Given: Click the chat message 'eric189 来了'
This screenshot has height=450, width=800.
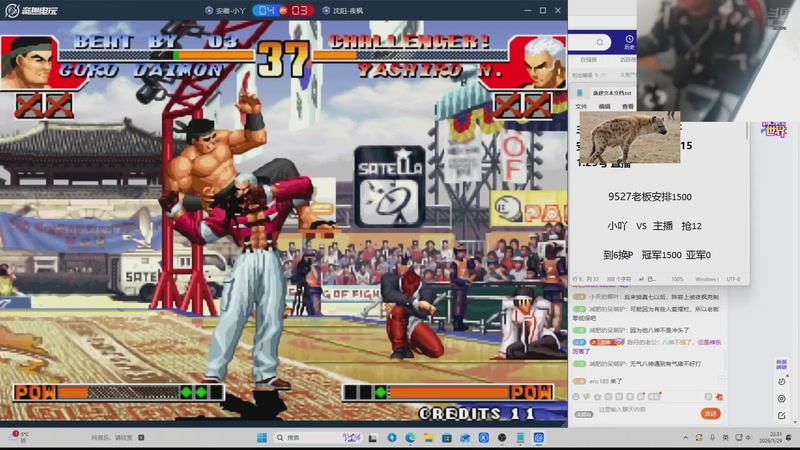Looking at the screenshot, I should click(605, 381).
